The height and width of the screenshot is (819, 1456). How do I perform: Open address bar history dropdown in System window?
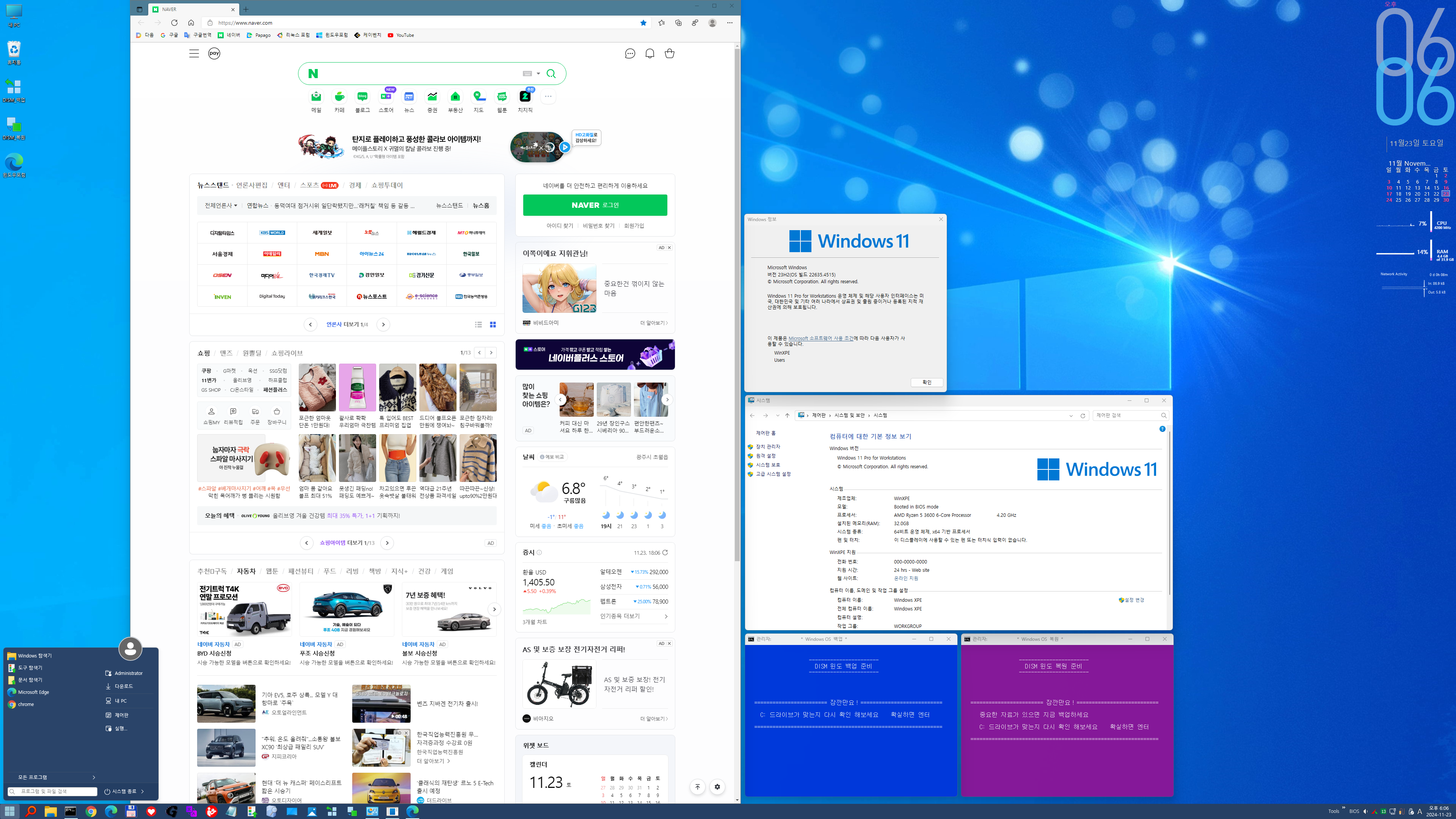[1071, 416]
